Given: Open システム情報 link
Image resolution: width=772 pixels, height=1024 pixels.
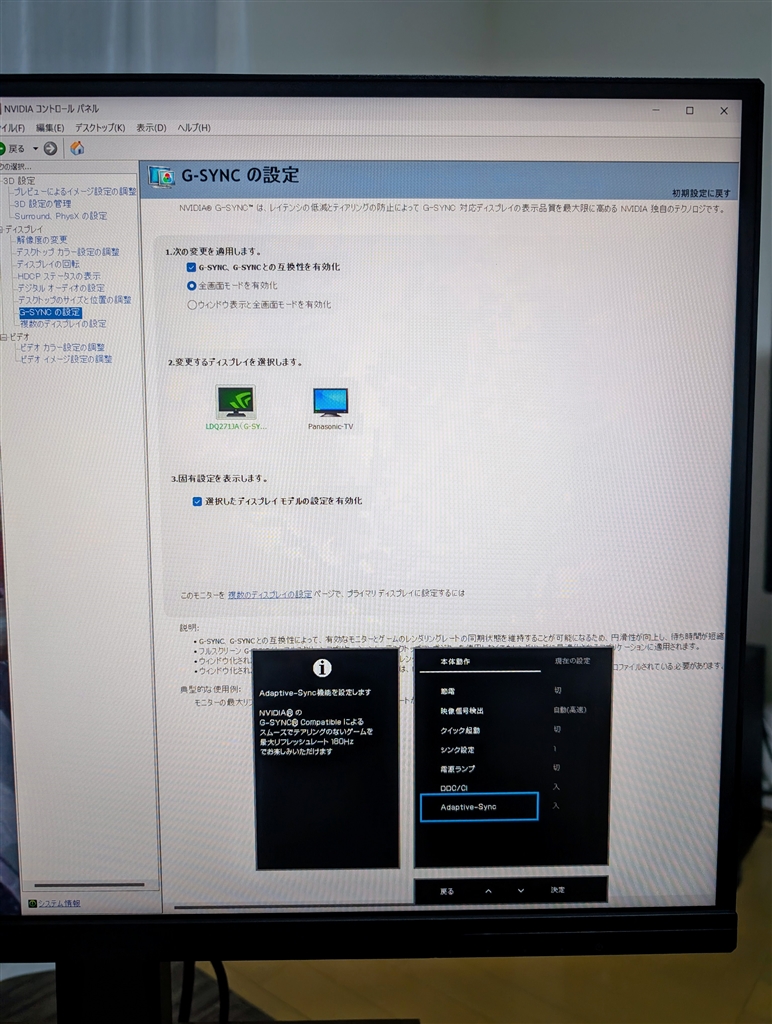Looking at the screenshot, I should [59, 903].
